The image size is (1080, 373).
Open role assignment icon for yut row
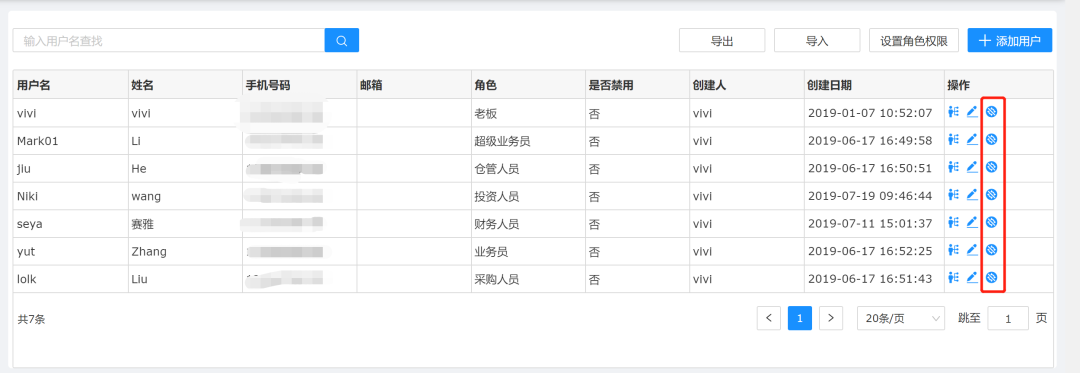click(x=954, y=250)
